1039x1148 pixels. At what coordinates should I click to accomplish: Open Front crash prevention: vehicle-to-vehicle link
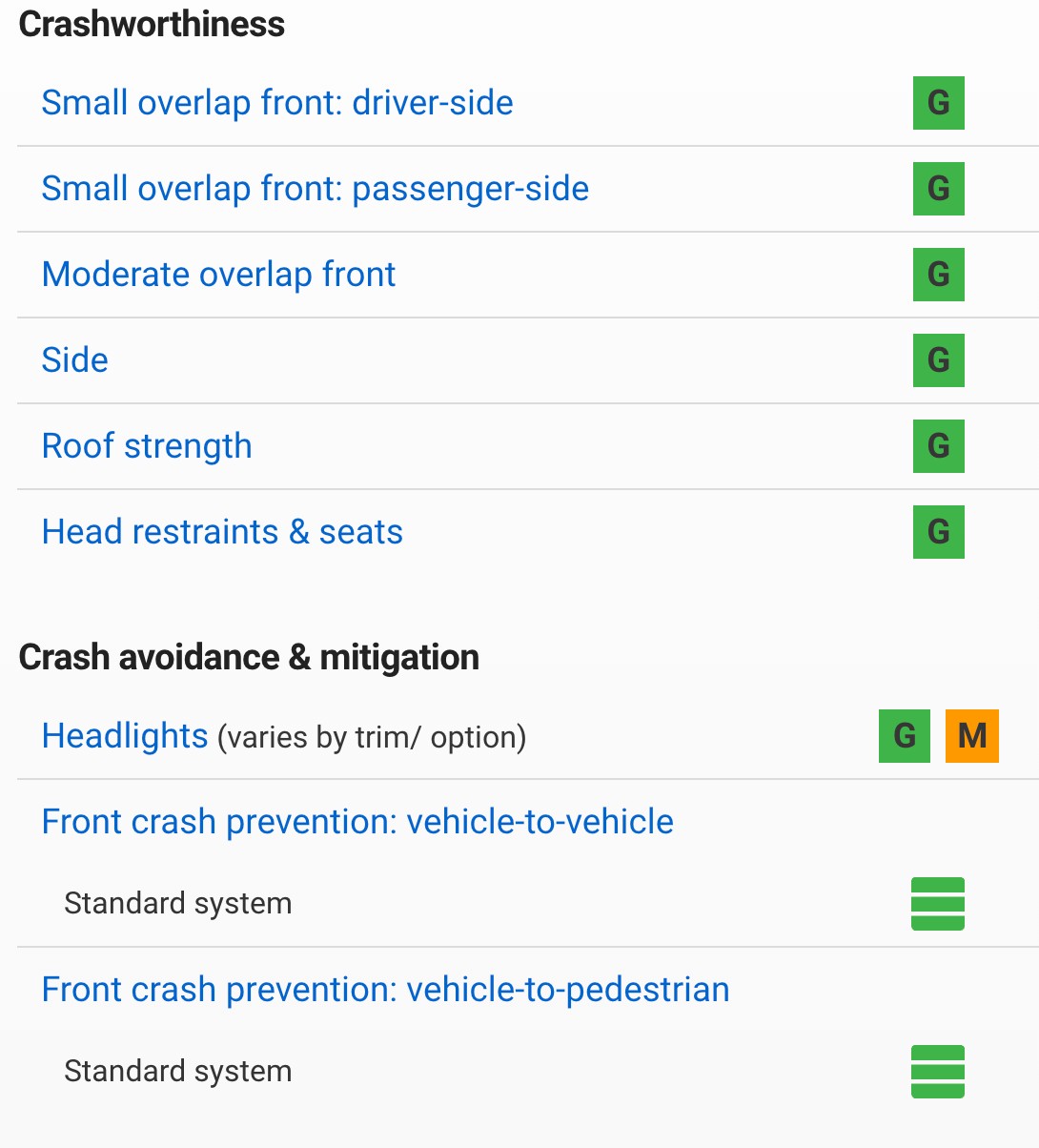(357, 822)
